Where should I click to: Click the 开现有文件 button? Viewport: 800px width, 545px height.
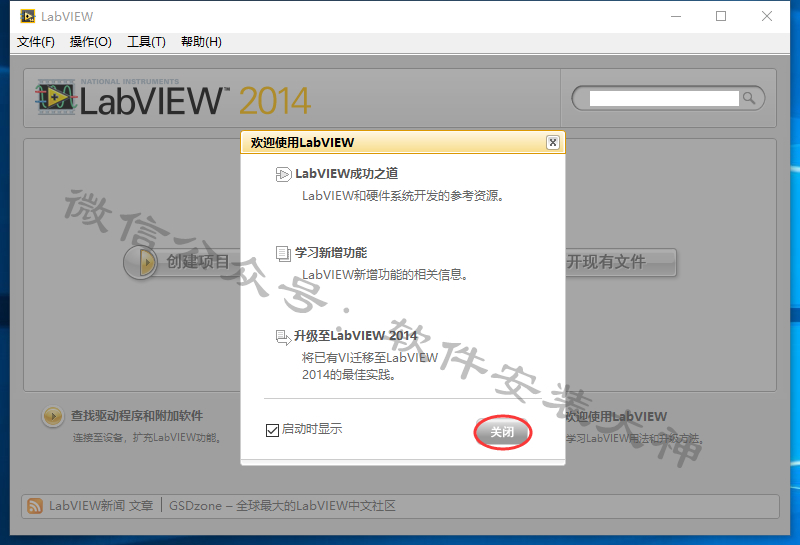tap(621, 262)
